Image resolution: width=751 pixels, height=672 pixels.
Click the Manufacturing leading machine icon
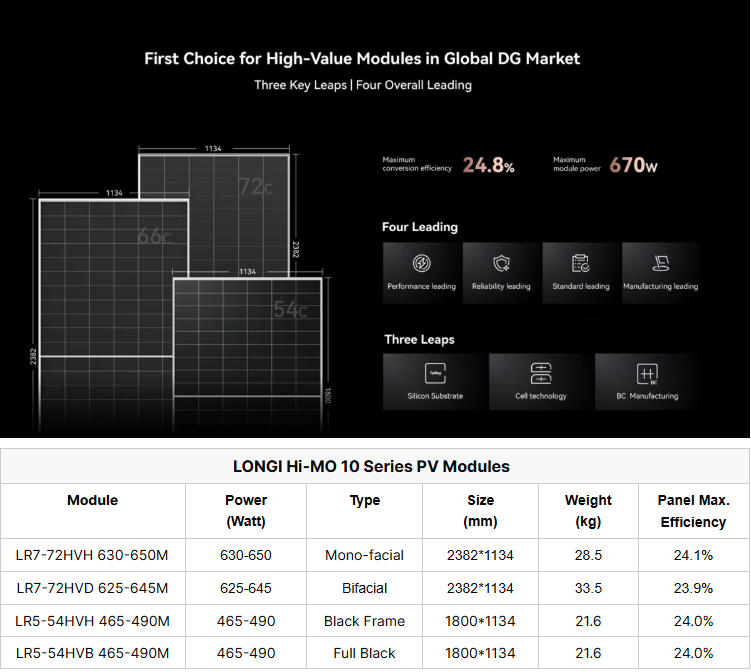pyautogui.click(x=660, y=263)
